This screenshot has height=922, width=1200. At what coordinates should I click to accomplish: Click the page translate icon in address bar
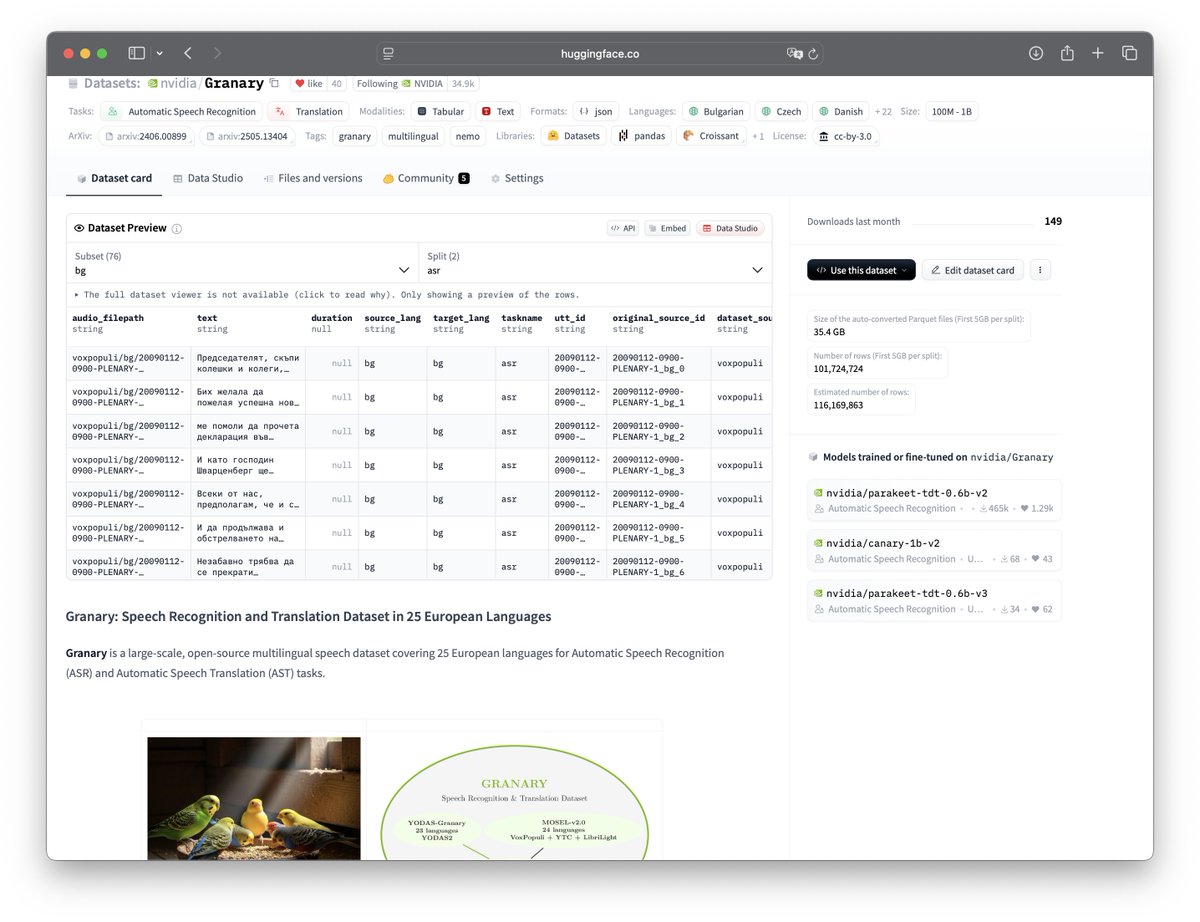tap(794, 54)
